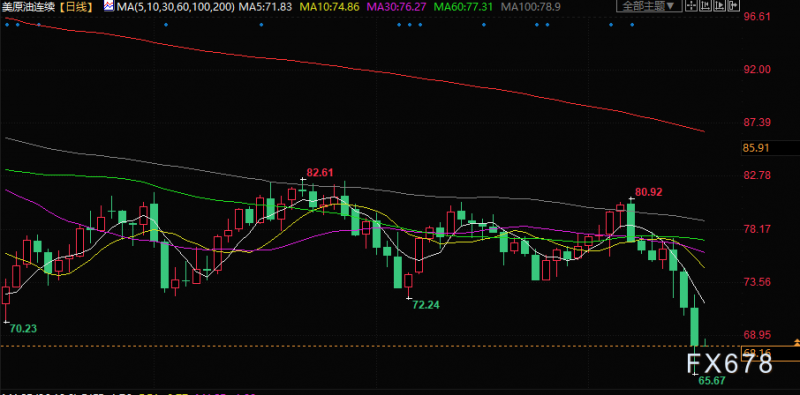The height and width of the screenshot is (395, 800).
Task: Click the panel collapse arrow icon
Action: [733, 6]
